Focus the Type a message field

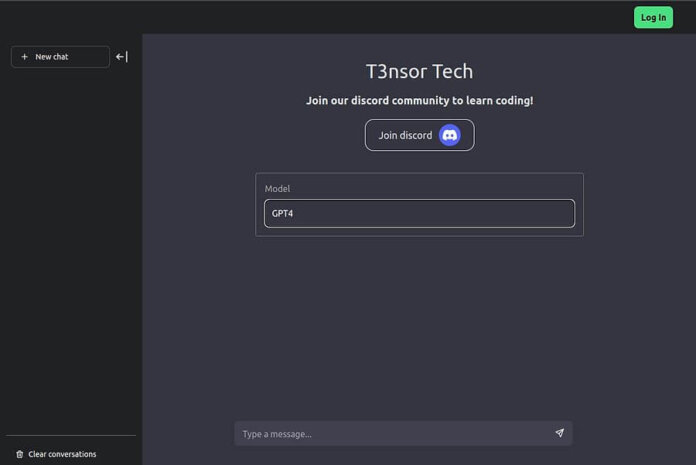tap(403, 433)
